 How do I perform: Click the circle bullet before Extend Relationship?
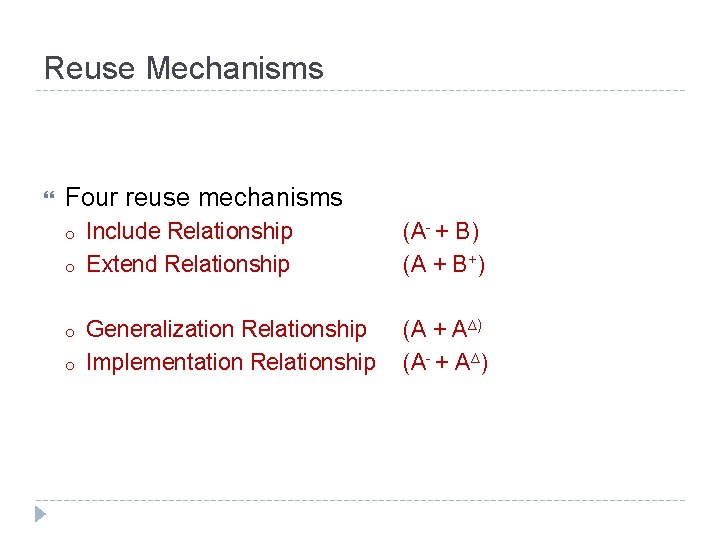[x=70, y=268]
